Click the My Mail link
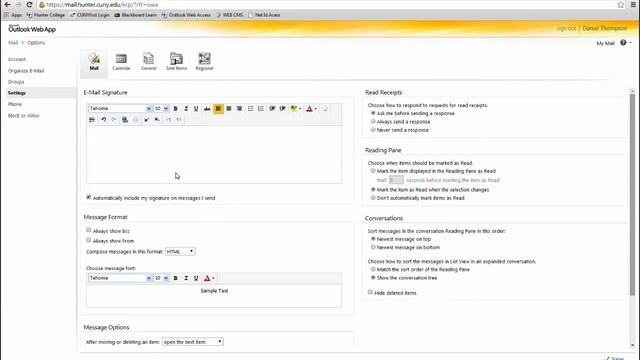Screen dimensions: 640x360 click(605, 43)
